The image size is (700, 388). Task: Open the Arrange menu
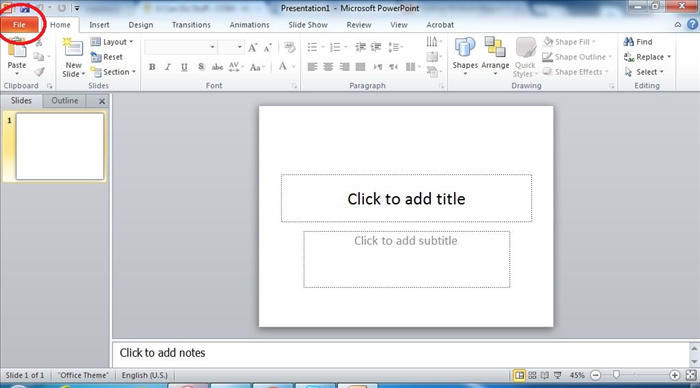coord(495,55)
